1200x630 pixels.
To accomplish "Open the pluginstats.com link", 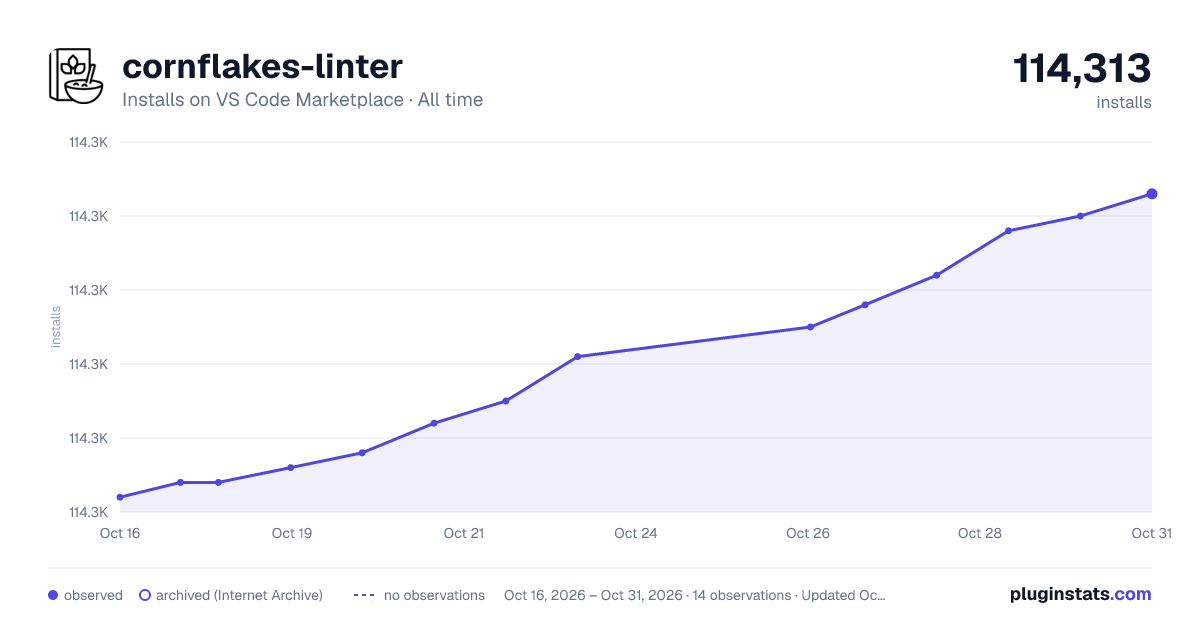I will [1080, 594].
